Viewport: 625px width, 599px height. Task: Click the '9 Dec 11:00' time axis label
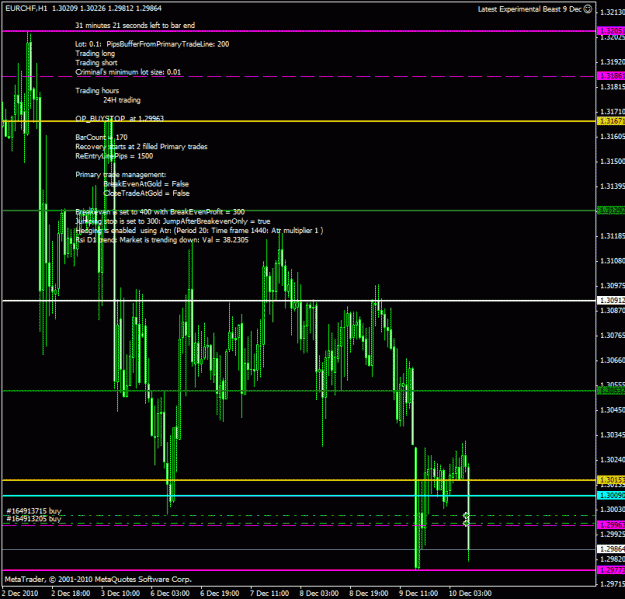pos(419,593)
